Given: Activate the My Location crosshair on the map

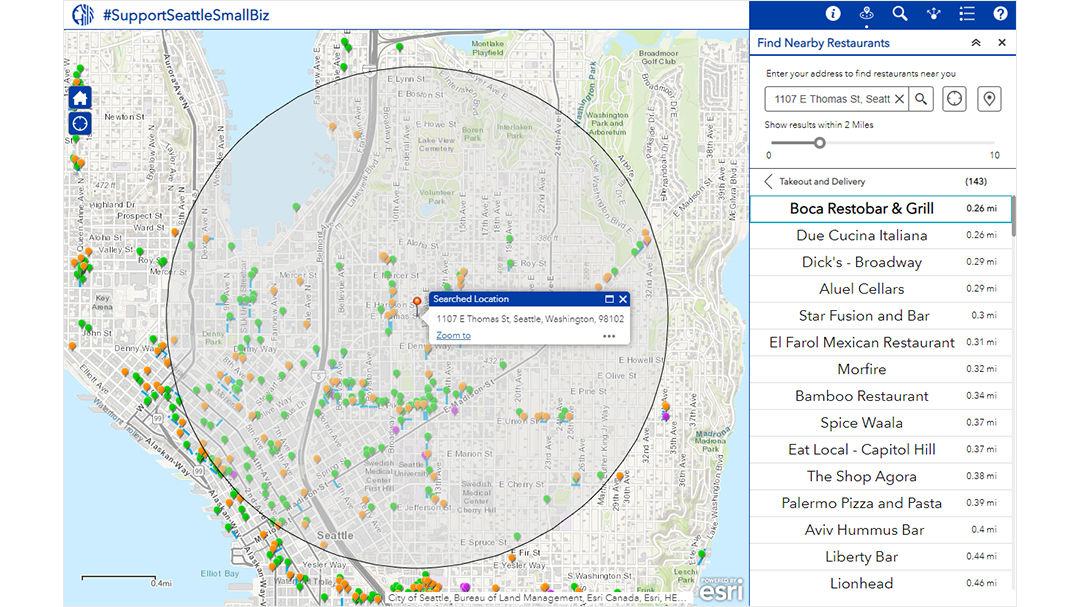Looking at the screenshot, I should pos(78,123).
